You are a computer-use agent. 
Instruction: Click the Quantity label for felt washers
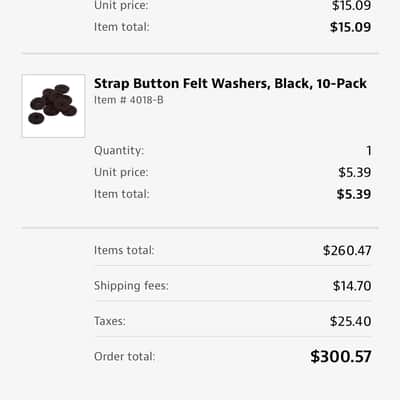[119, 150]
